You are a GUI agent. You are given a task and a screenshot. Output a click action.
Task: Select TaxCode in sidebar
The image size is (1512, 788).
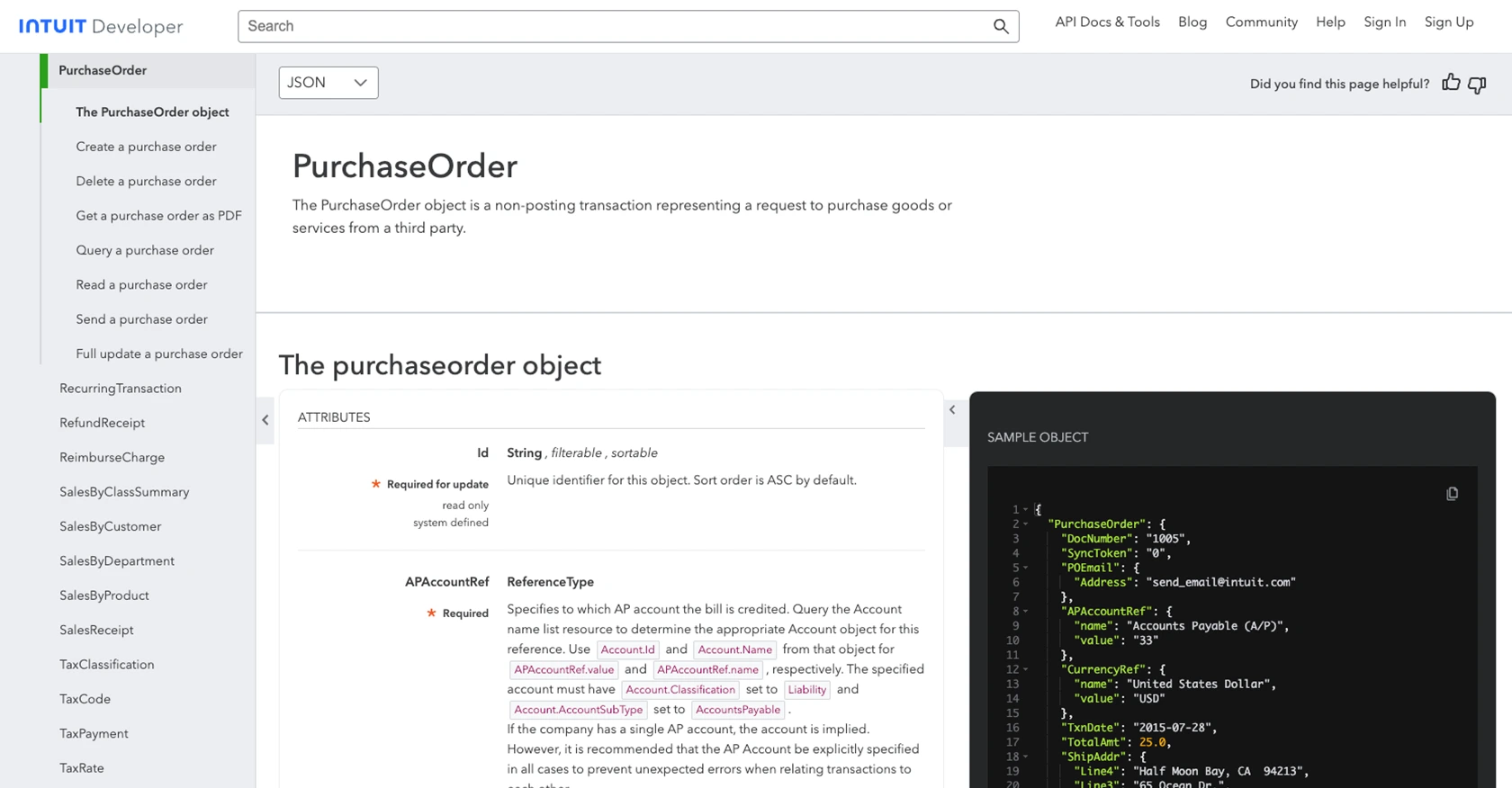point(85,699)
